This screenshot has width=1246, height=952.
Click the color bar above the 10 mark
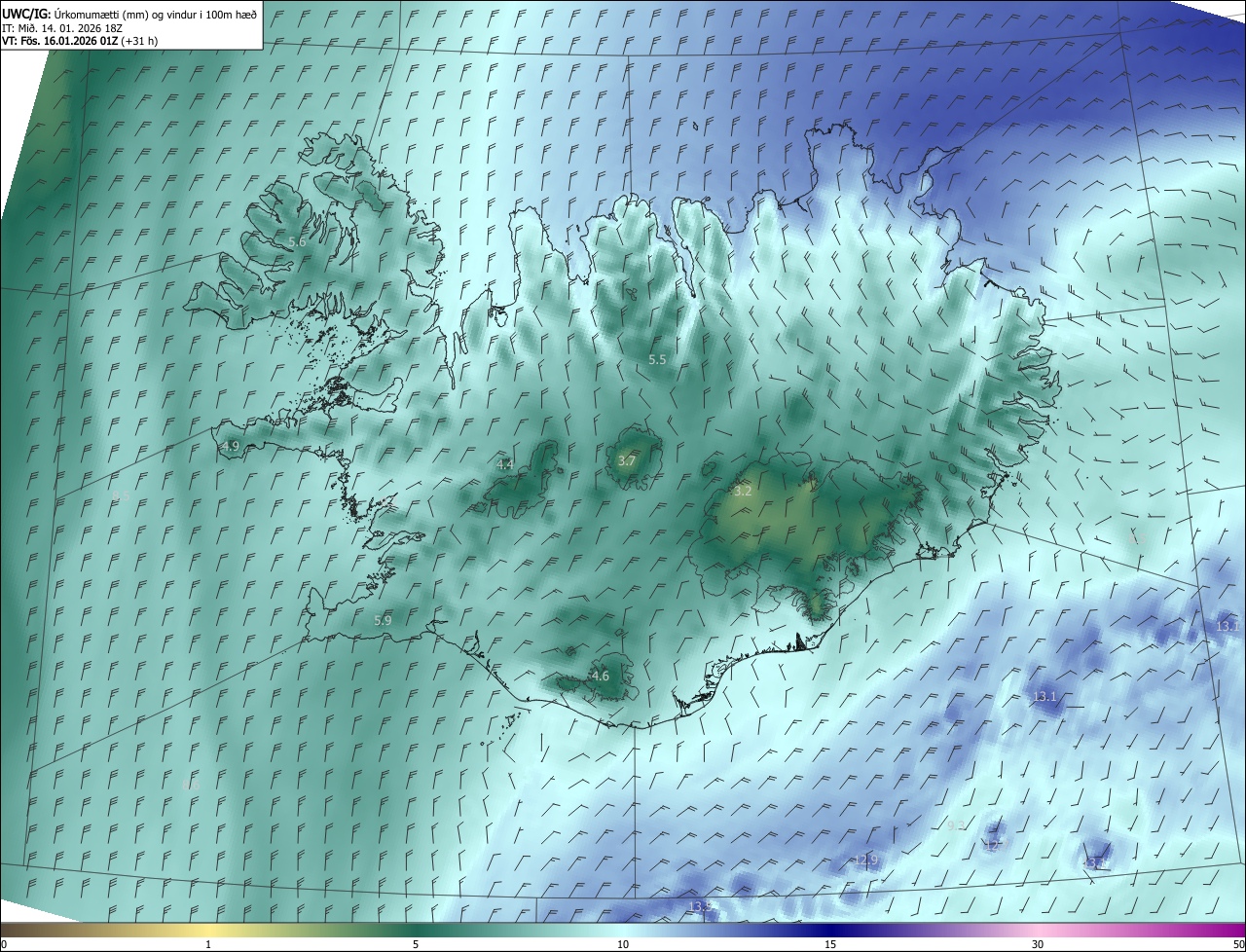(x=623, y=930)
